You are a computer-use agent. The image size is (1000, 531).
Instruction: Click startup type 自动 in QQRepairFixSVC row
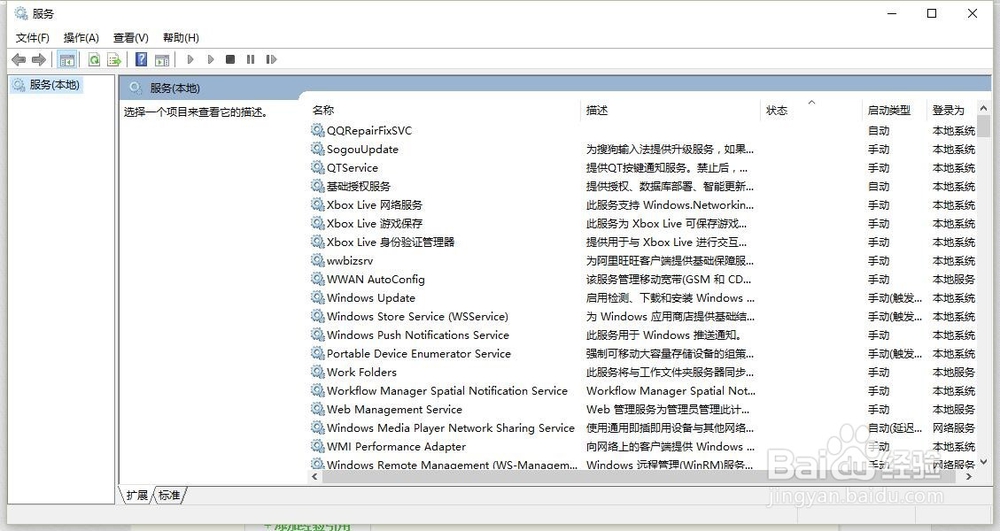click(x=878, y=130)
